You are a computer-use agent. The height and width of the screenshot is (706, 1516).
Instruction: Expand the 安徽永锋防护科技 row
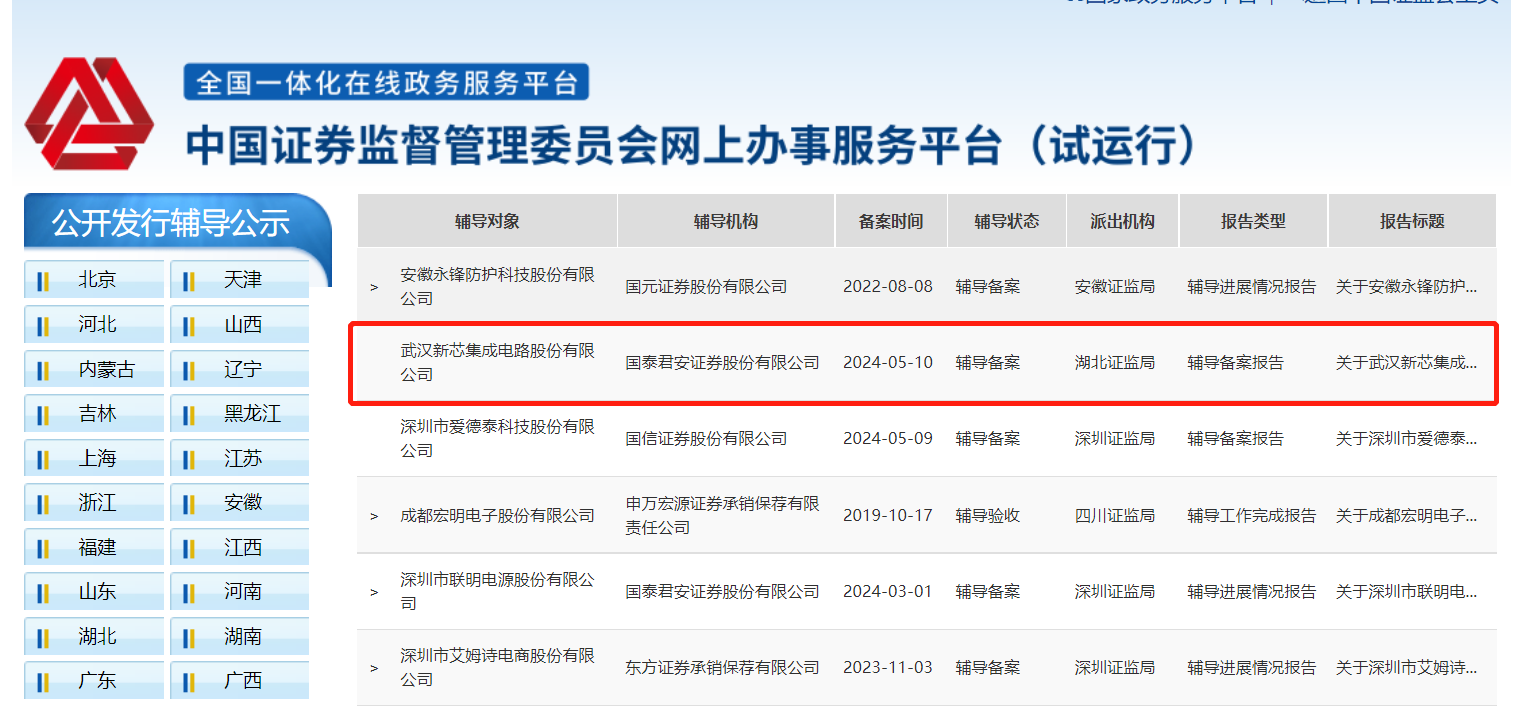click(x=374, y=287)
